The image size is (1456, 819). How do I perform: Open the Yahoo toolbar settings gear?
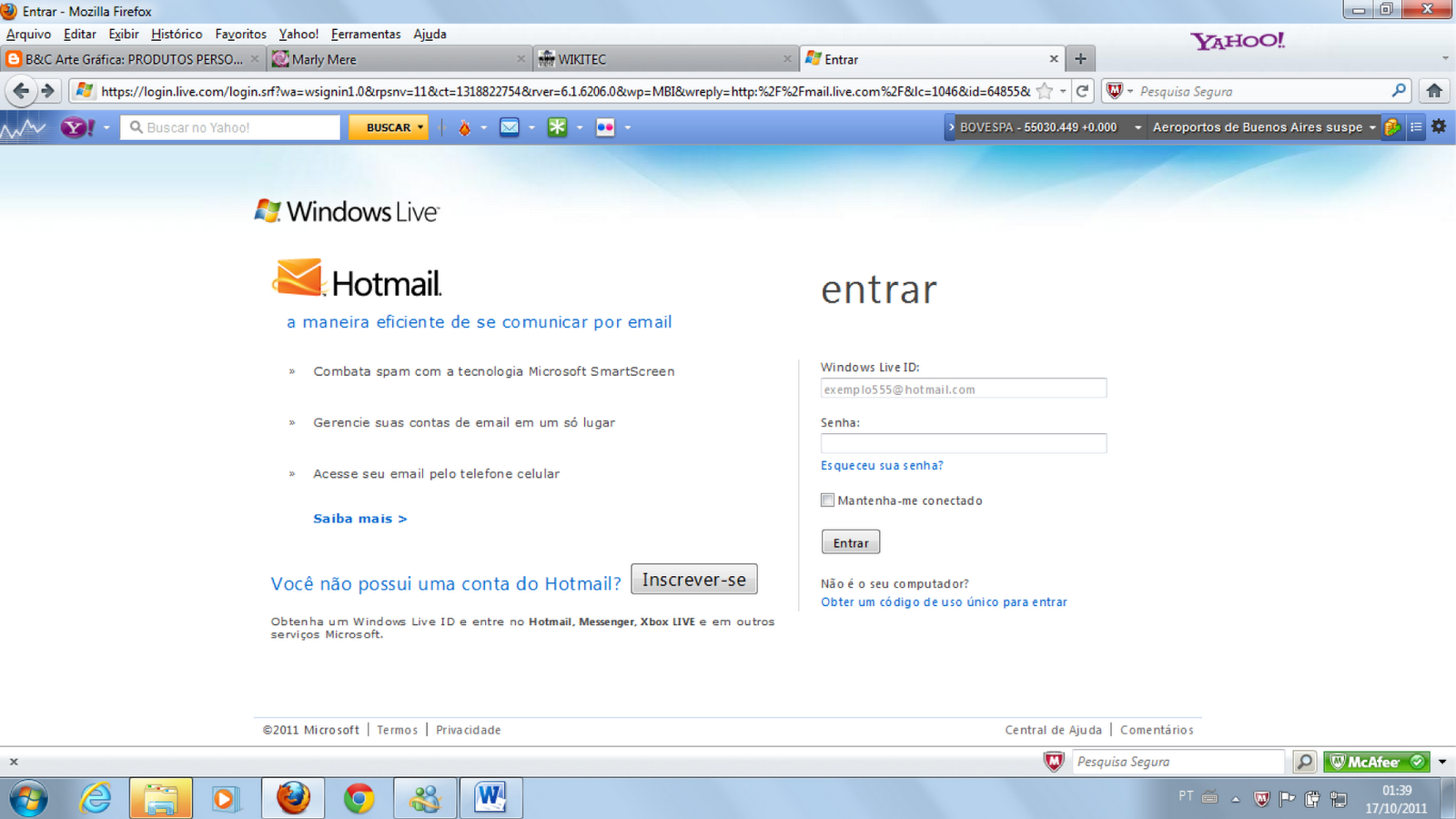1439,127
